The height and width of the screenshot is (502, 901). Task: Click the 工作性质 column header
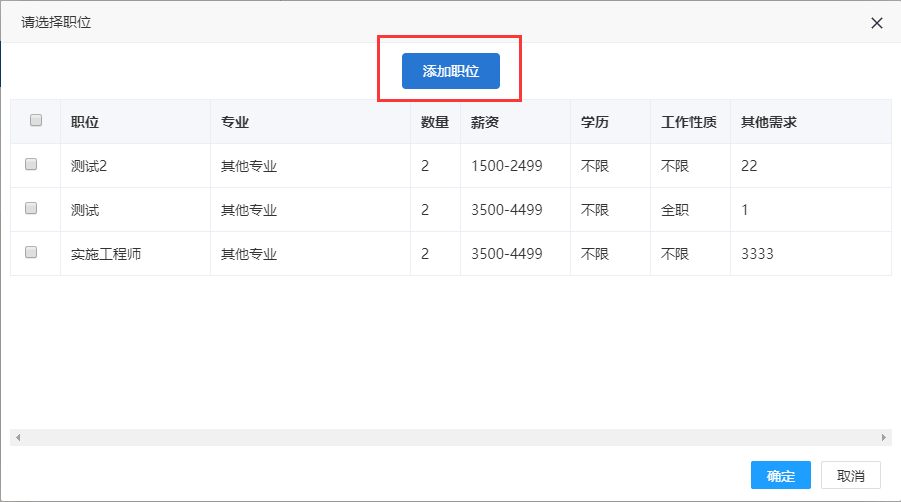click(689, 122)
